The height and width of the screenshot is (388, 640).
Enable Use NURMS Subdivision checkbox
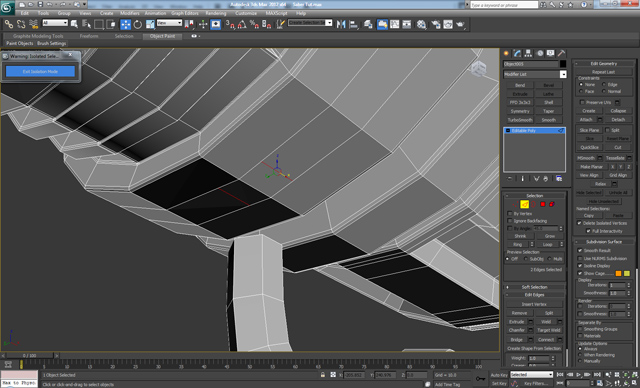coord(580,258)
